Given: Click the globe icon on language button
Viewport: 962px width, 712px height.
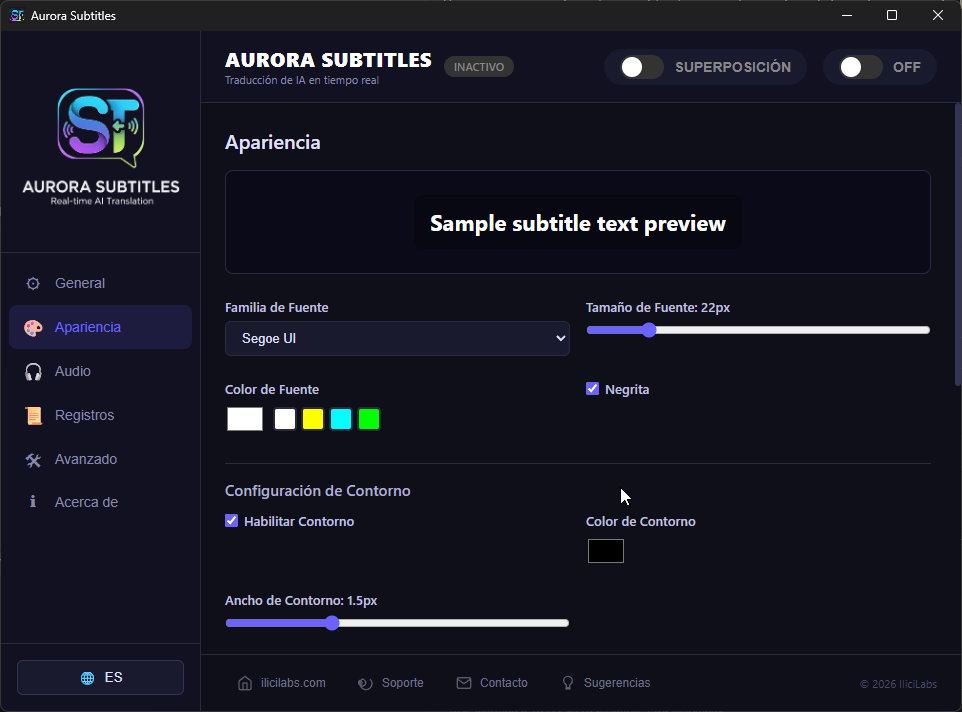Looking at the screenshot, I should click(88, 678).
